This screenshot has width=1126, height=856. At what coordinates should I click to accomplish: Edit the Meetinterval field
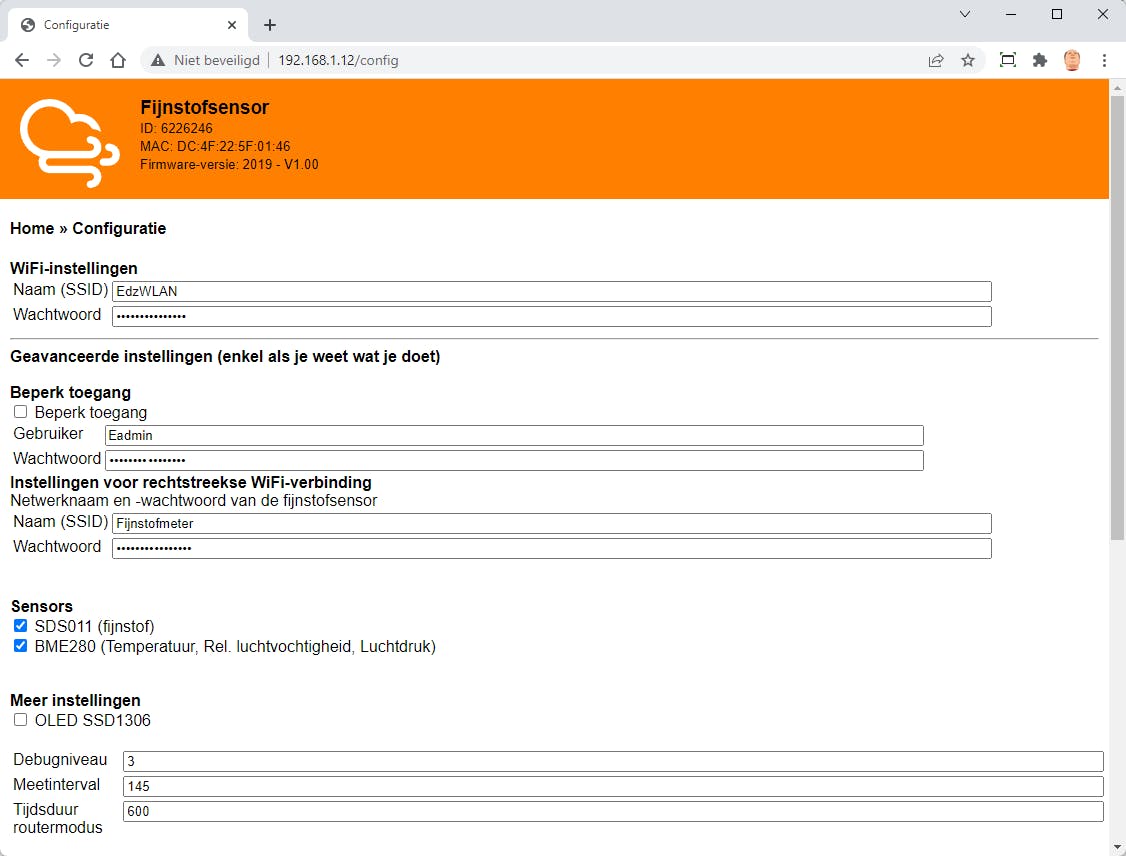(x=613, y=786)
